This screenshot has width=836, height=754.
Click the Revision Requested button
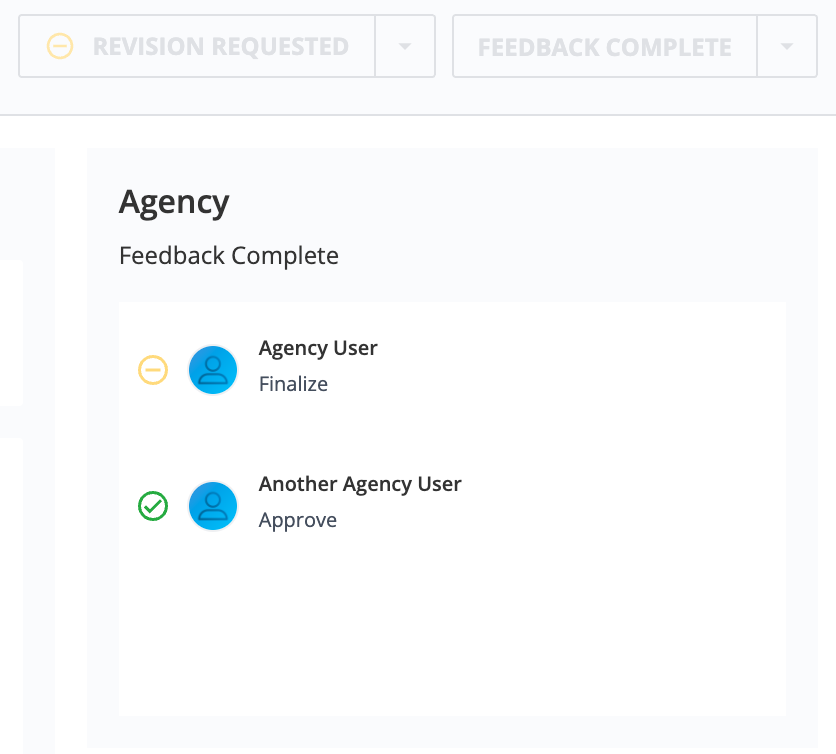[x=197, y=46]
